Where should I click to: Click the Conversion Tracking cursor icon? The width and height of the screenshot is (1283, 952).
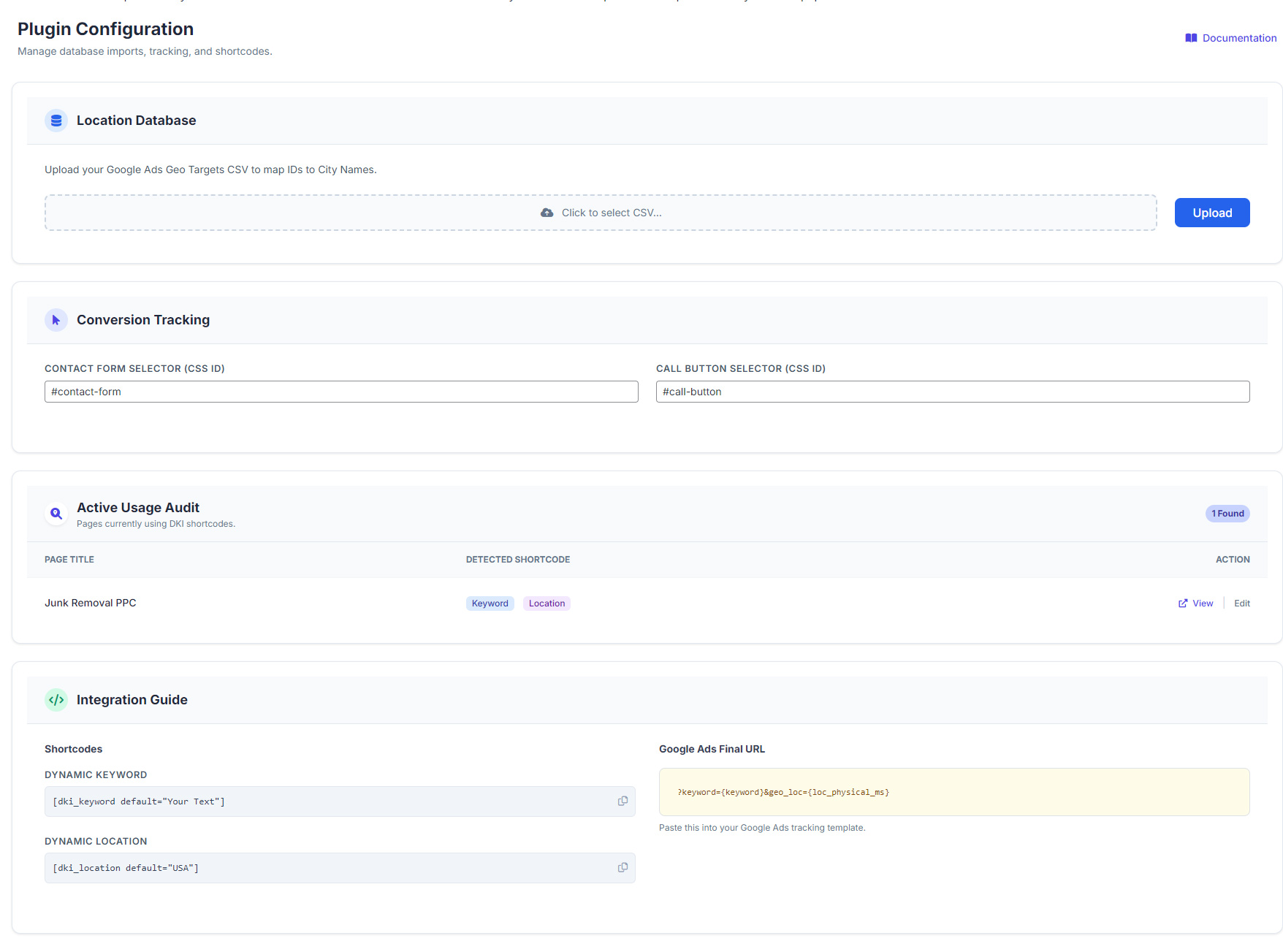point(56,320)
